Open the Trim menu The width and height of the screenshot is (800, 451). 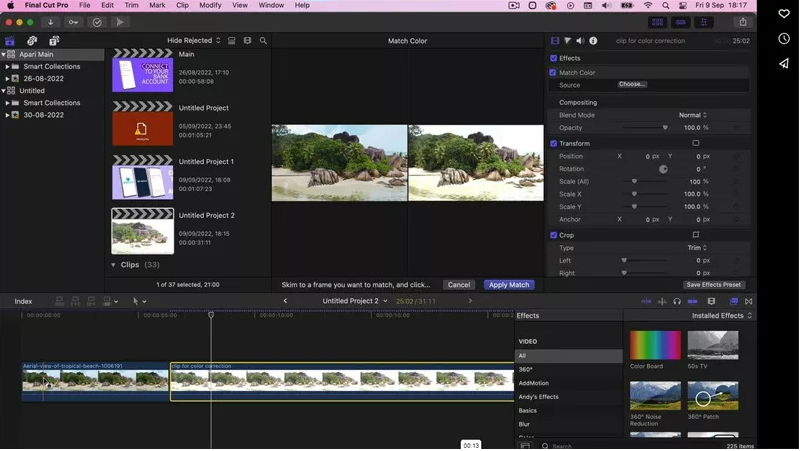point(132,5)
